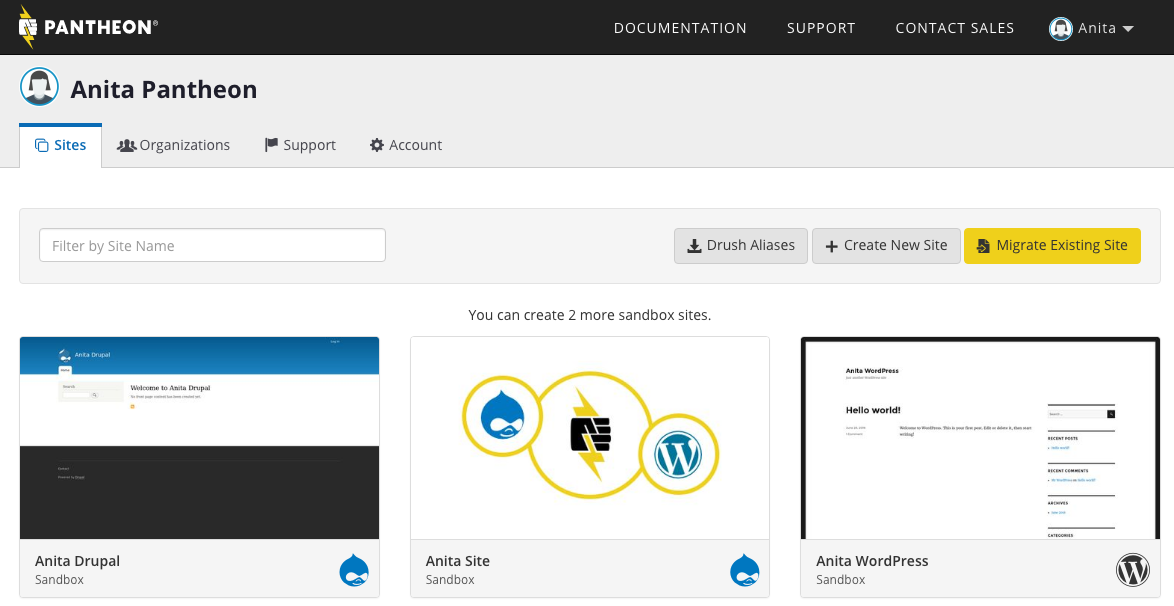This screenshot has height=606, width=1174.
Task: Click the profile avatar beside Anita Pantheon
Action: 40,88
